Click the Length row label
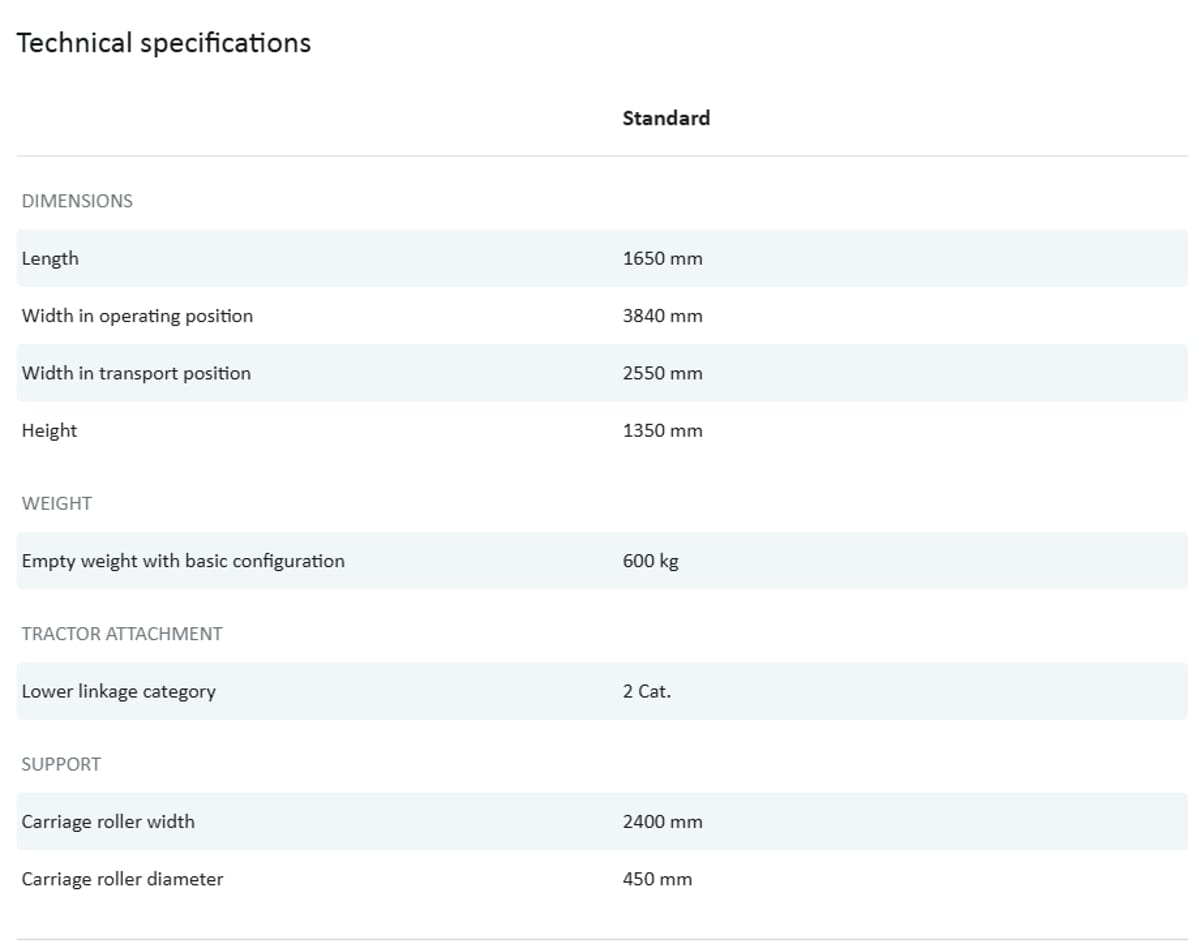Viewport: 1200px width, 944px height. [x=50, y=258]
